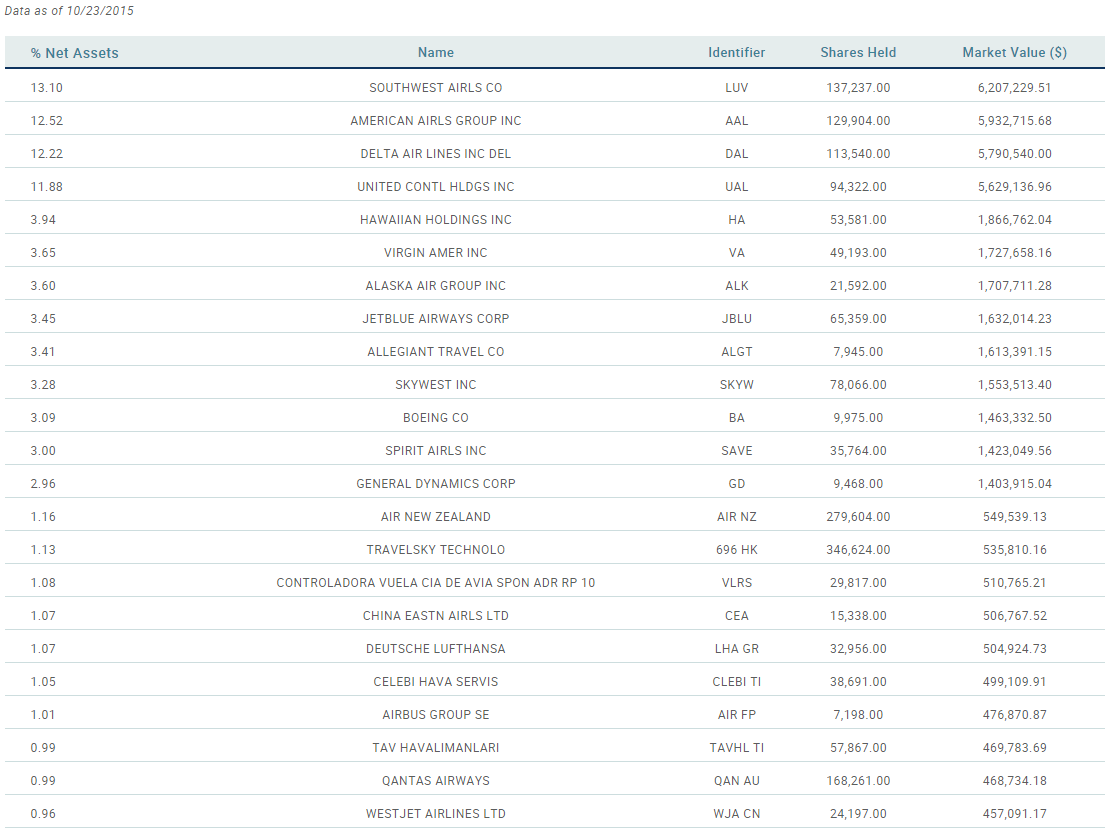This screenshot has width=1119, height=838.
Task: Select AMERICAN AIRLS GROUP INC cell
Action: pyautogui.click(x=435, y=121)
